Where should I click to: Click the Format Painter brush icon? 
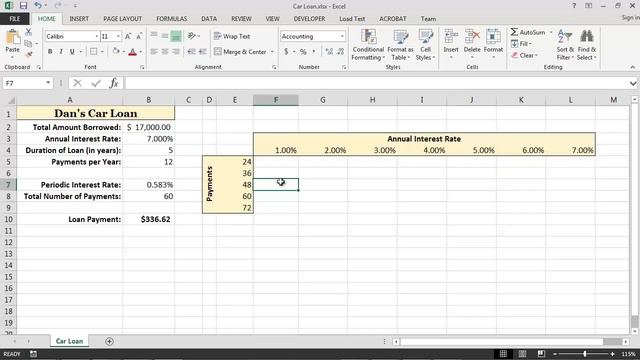(x=28, y=54)
